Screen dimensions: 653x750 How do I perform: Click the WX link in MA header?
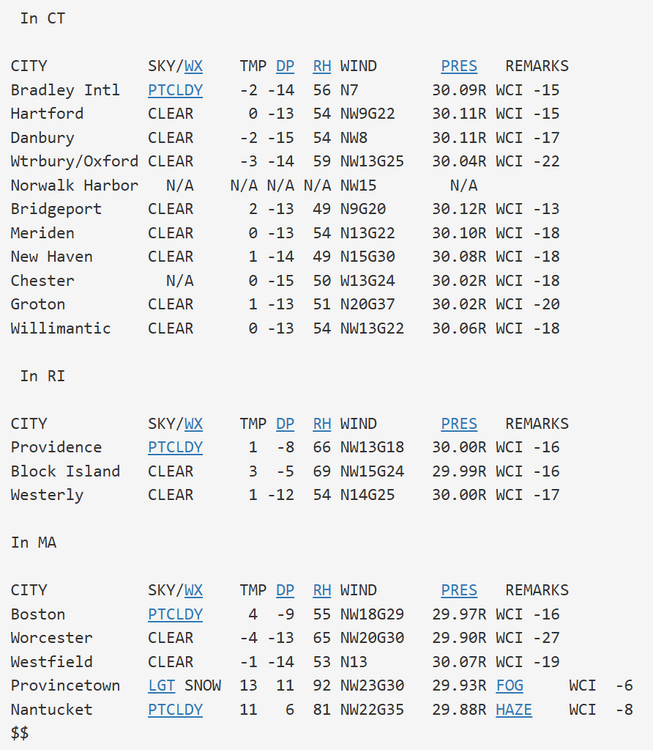(193, 590)
